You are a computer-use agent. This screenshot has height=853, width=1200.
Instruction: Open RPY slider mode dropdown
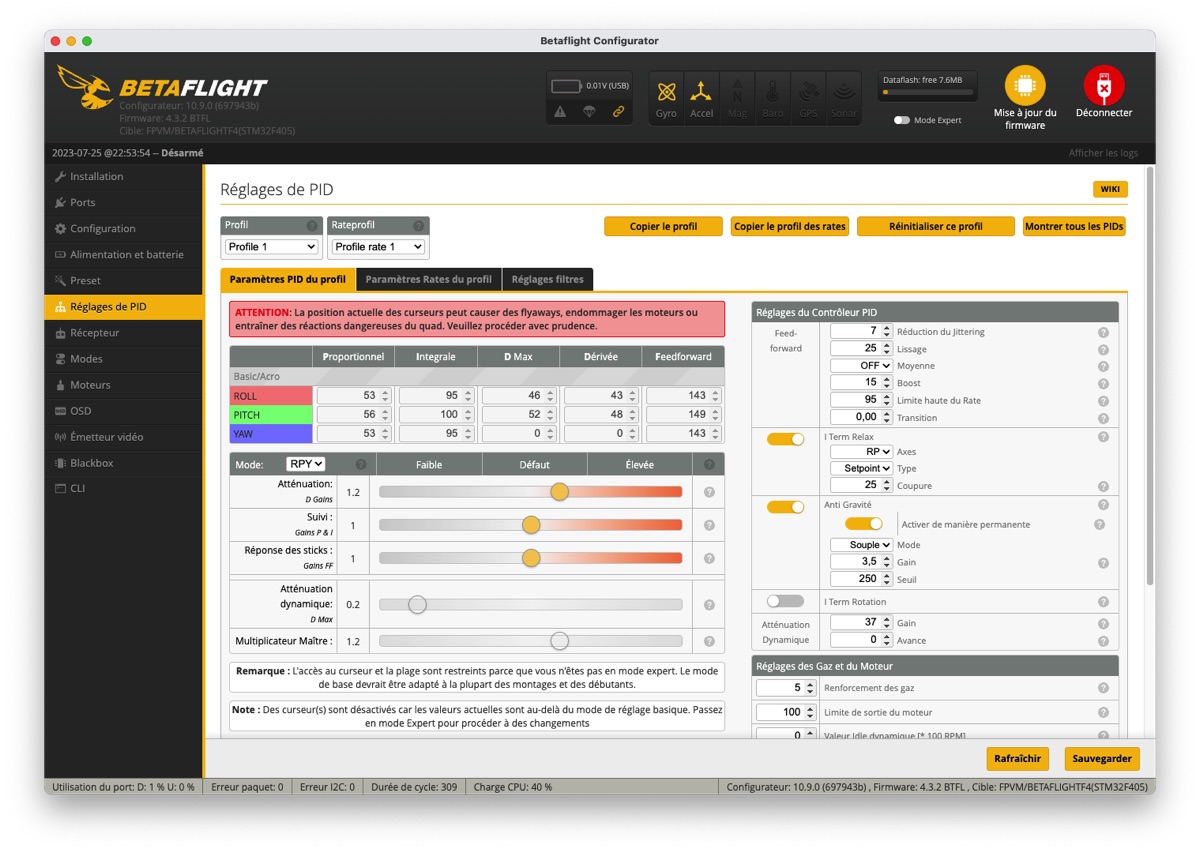point(306,464)
